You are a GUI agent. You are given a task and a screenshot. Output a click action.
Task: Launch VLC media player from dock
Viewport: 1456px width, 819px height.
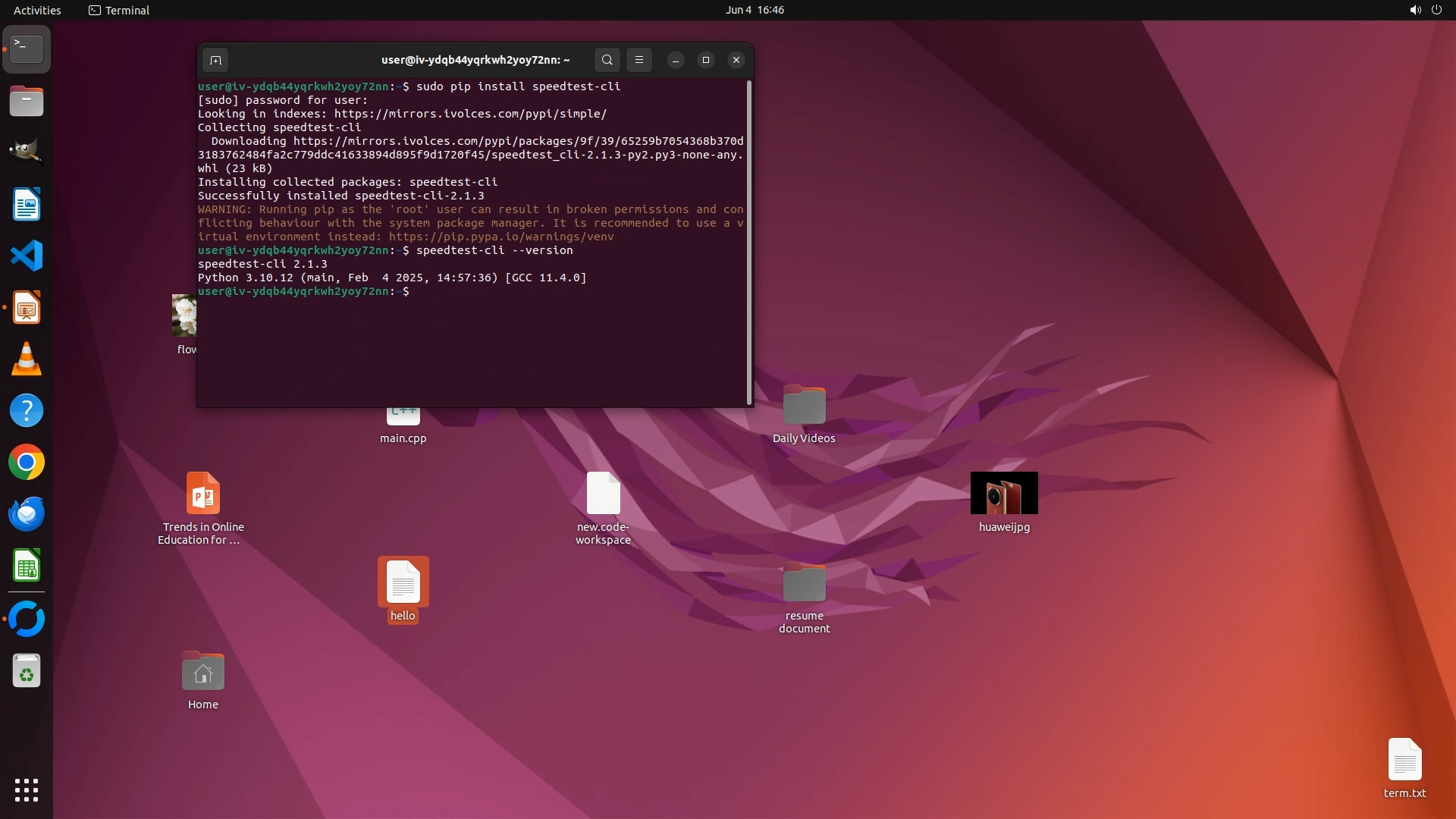[x=27, y=359]
